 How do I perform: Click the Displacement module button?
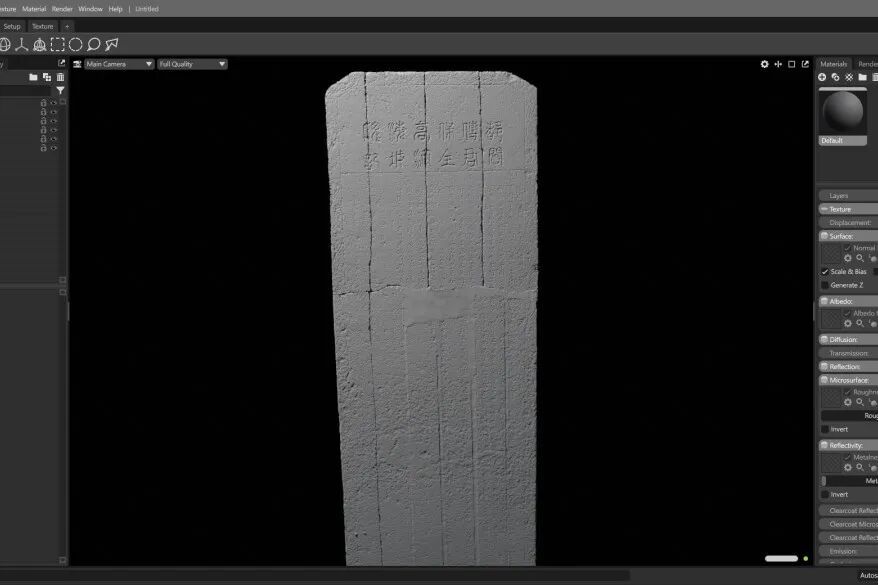[x=849, y=223]
